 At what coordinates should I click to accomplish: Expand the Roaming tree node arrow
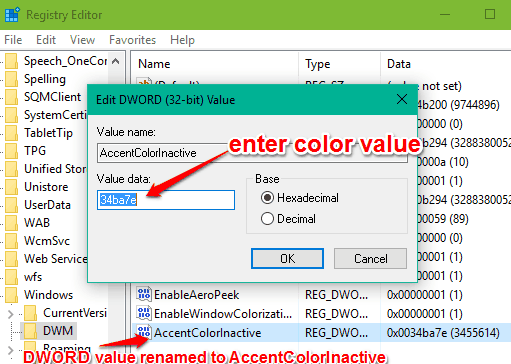pos(11,350)
